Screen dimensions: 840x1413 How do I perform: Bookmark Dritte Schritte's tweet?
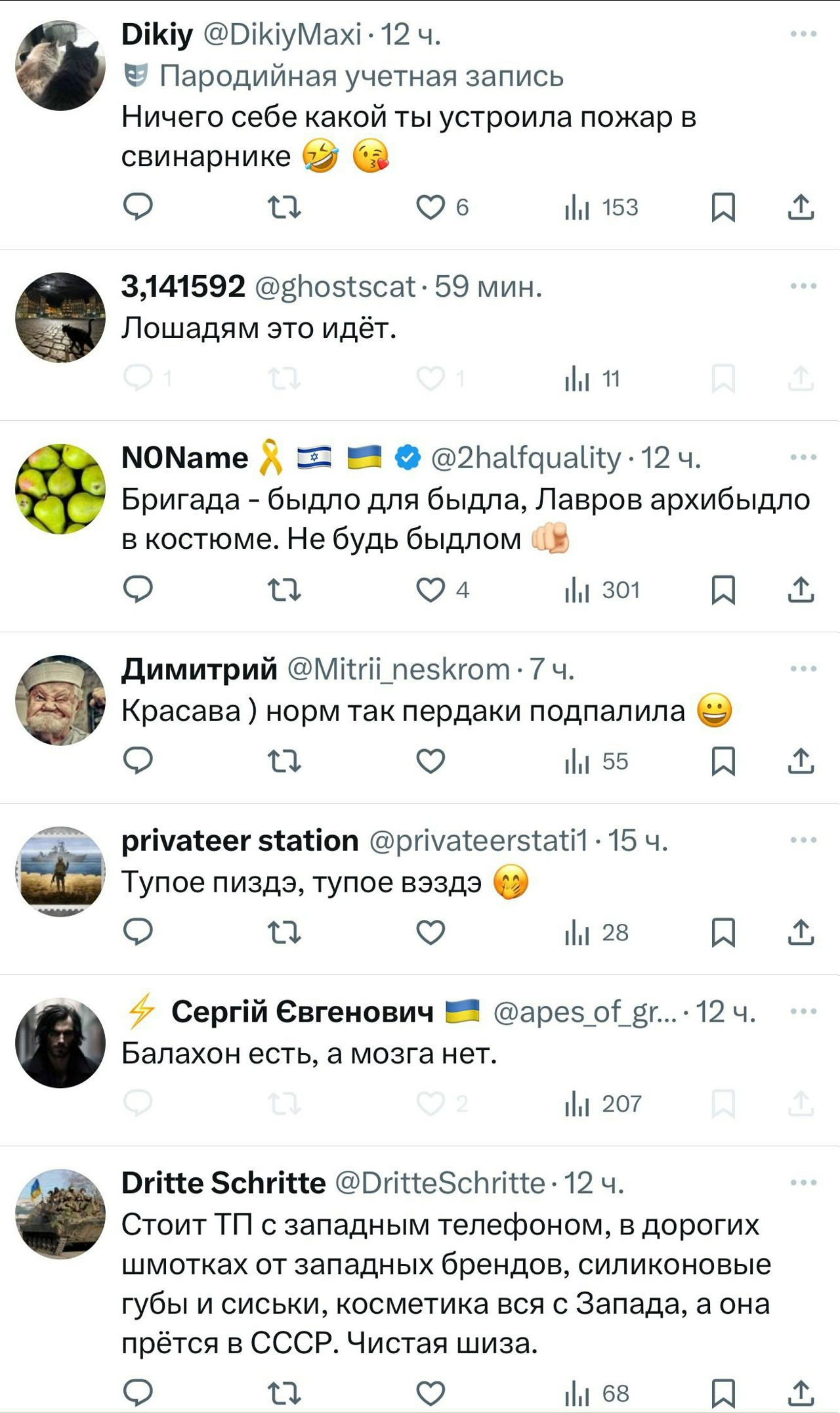pyautogui.click(x=723, y=1393)
